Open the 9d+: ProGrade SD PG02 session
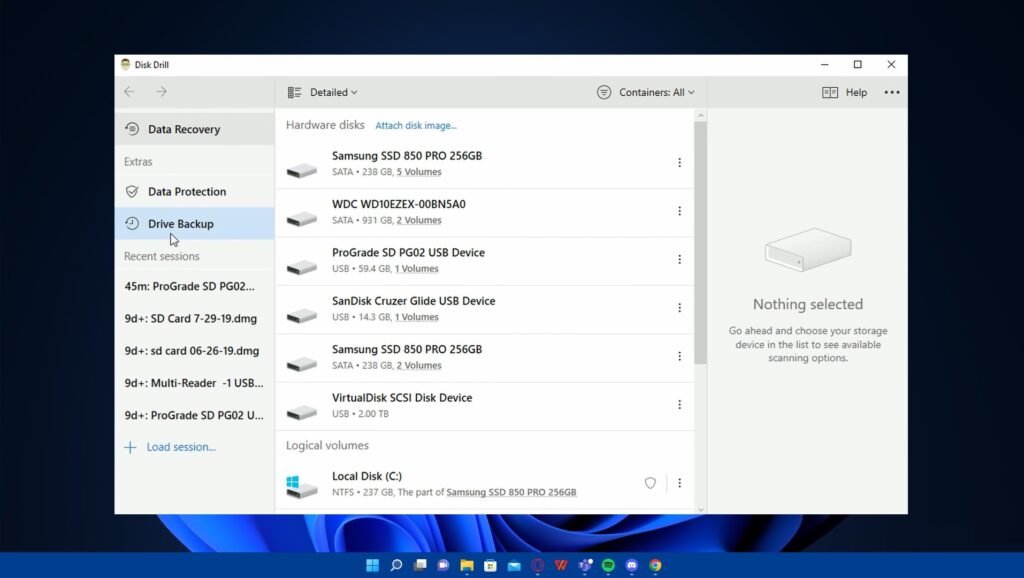Image resolution: width=1024 pixels, height=578 pixels. point(195,415)
